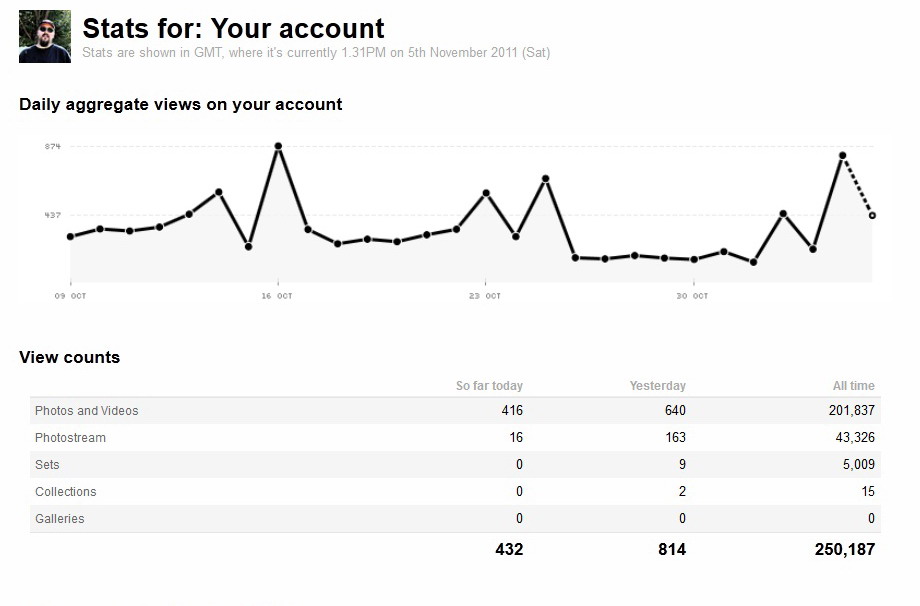Open the "Collections" row label
Screen dimensions: 920x606
point(66,492)
